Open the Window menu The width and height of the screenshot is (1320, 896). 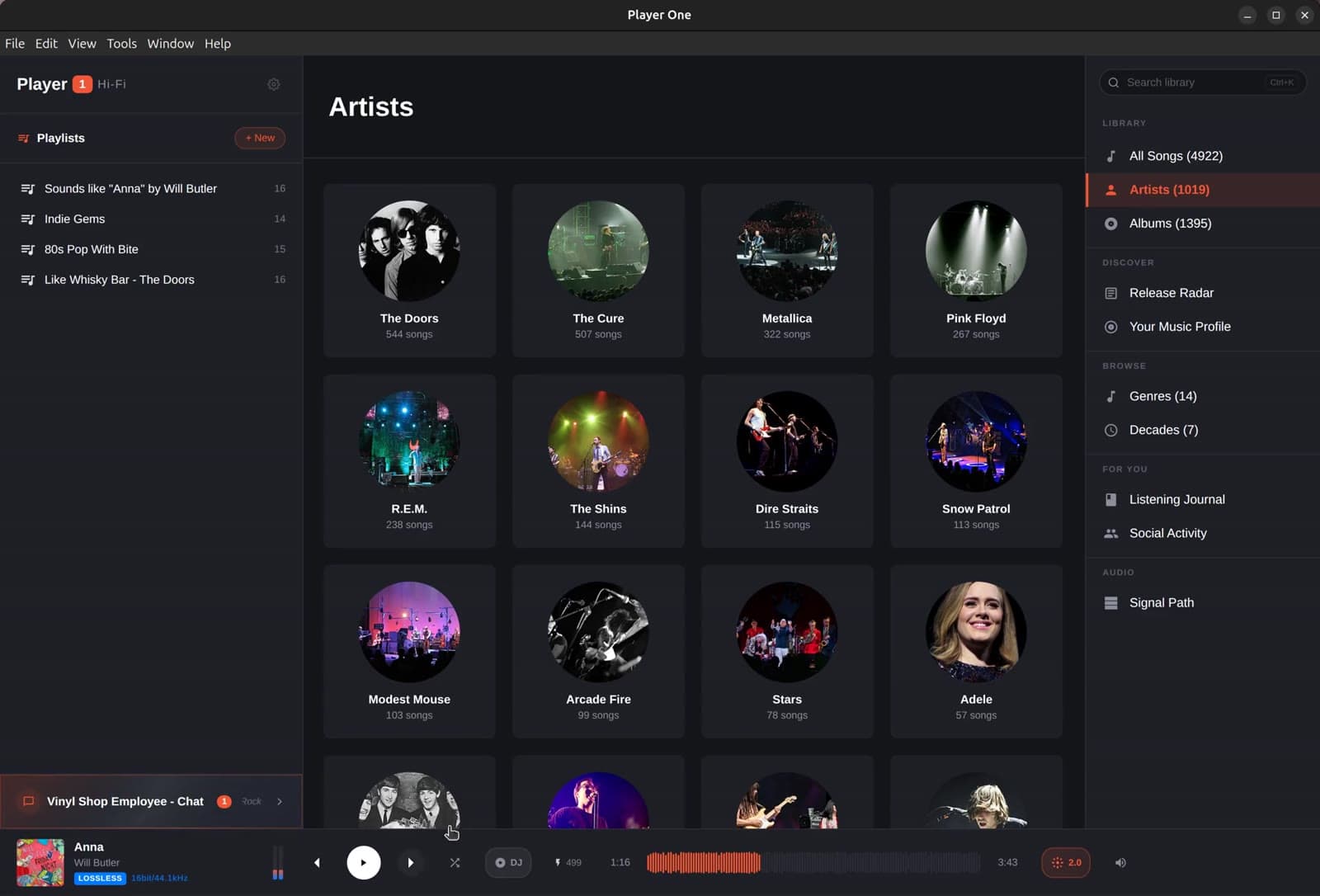coord(170,44)
